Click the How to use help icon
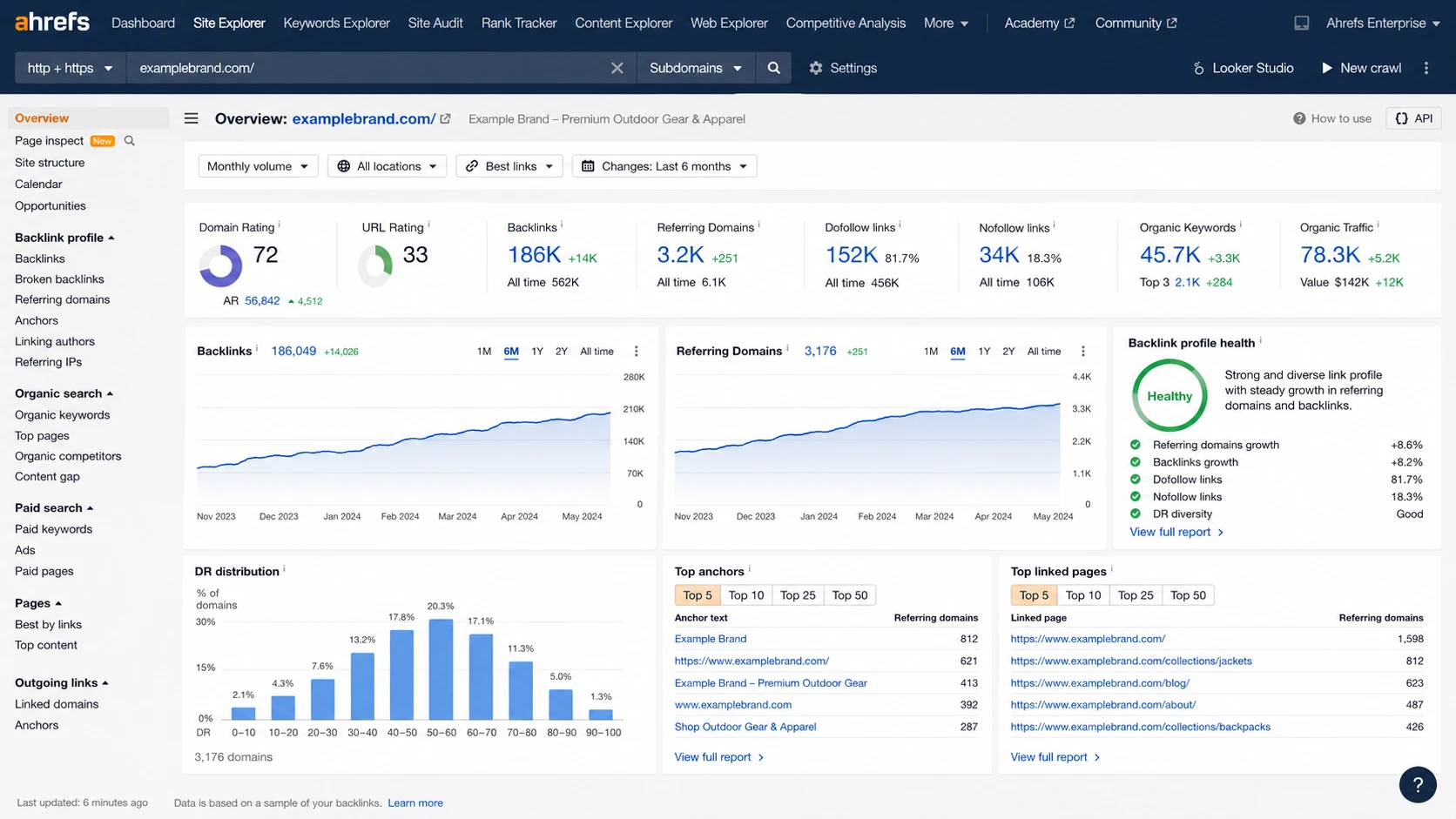1456x819 pixels. pyautogui.click(x=1299, y=118)
